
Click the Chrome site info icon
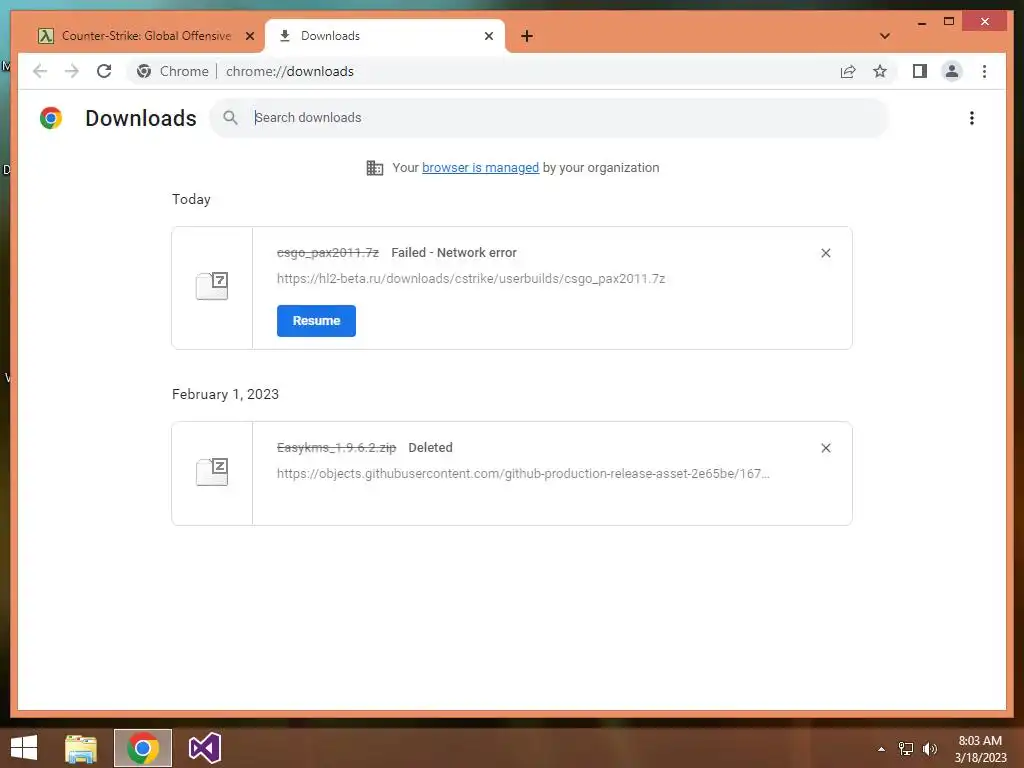tap(144, 71)
